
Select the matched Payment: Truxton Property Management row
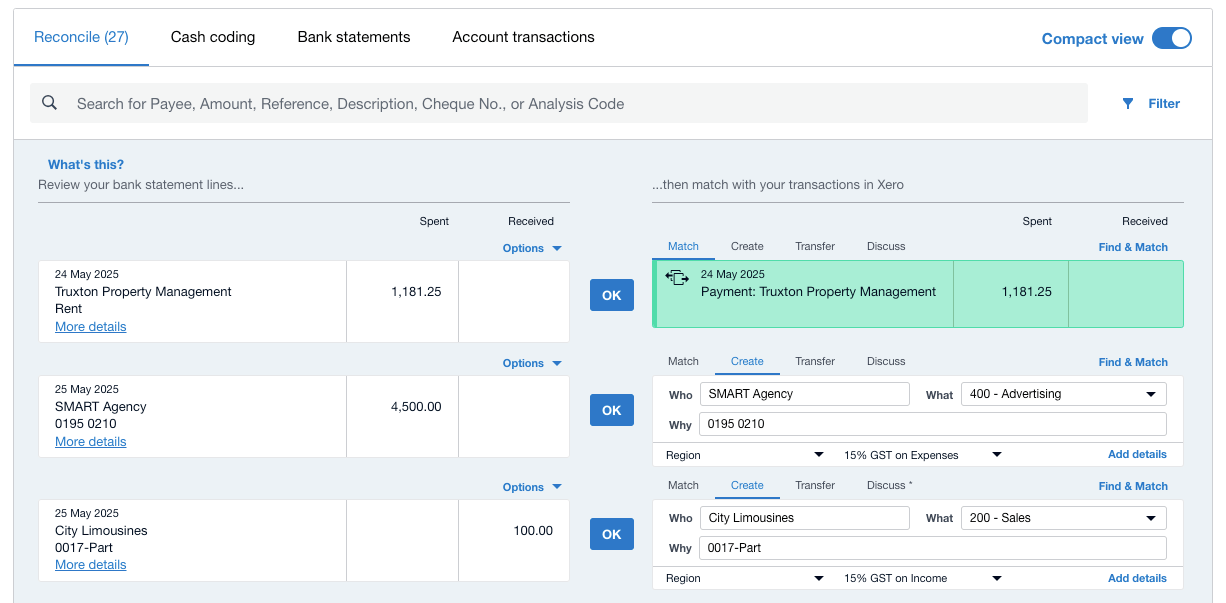pyautogui.click(x=918, y=294)
